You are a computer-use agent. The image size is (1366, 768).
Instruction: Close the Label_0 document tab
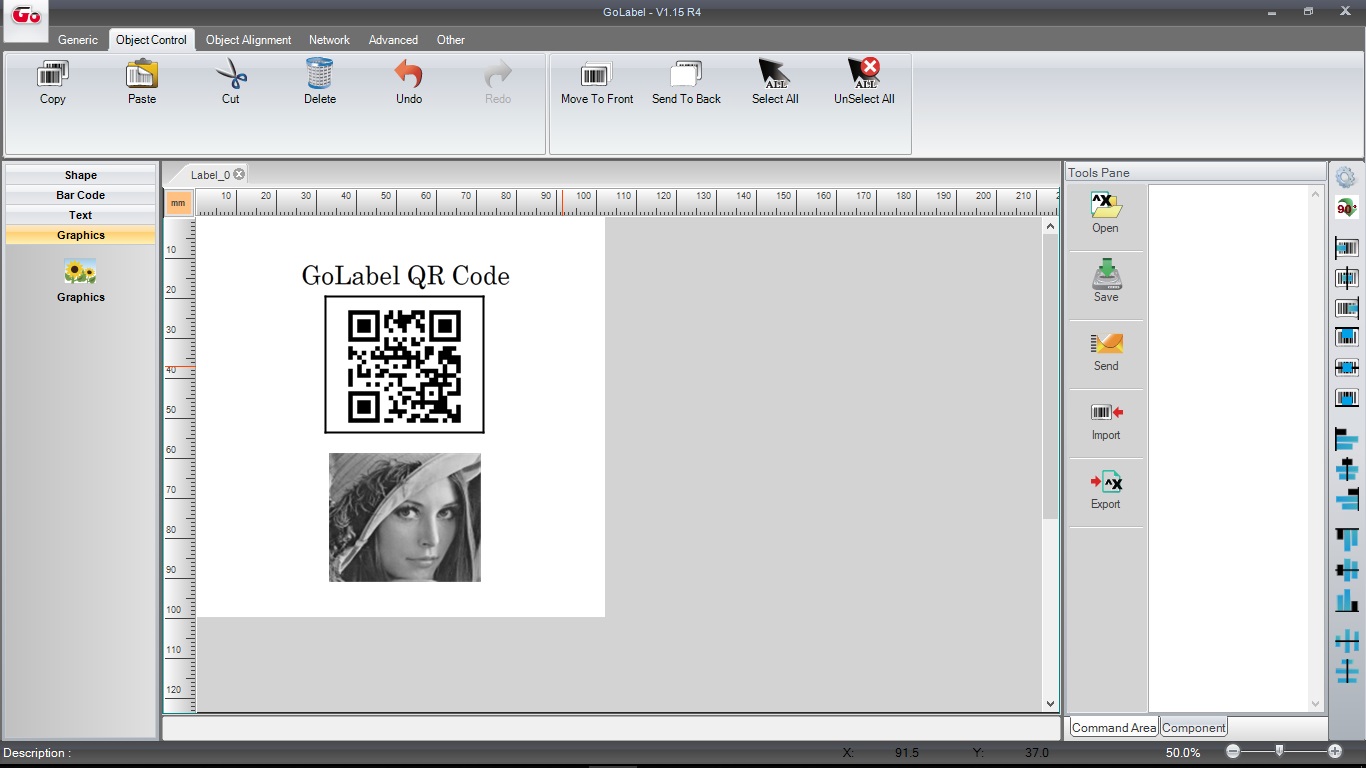(x=239, y=174)
